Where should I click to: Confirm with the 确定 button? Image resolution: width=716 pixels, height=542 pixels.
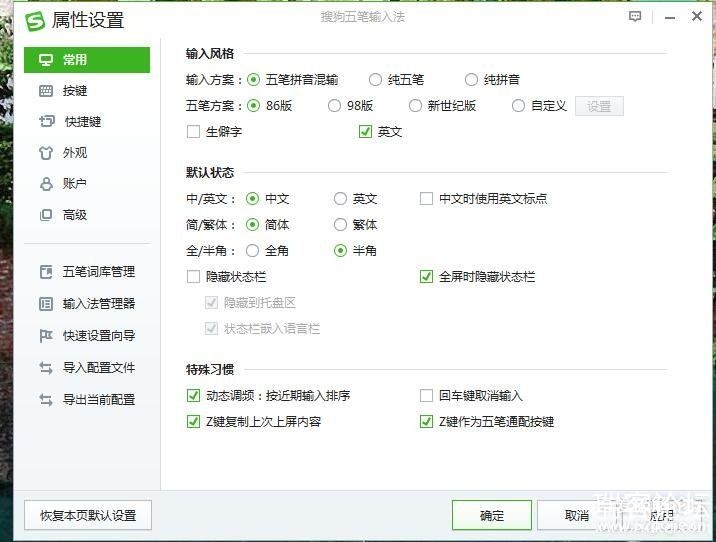coord(492,516)
